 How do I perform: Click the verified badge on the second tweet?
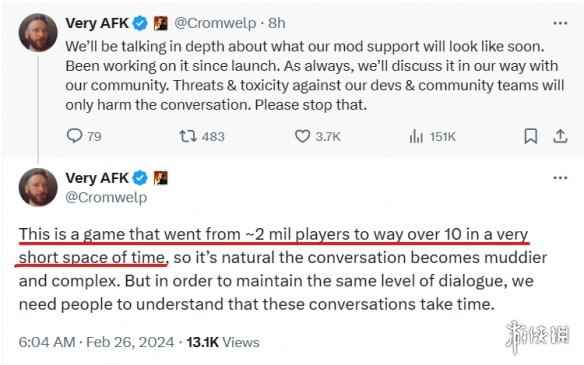tap(140, 178)
